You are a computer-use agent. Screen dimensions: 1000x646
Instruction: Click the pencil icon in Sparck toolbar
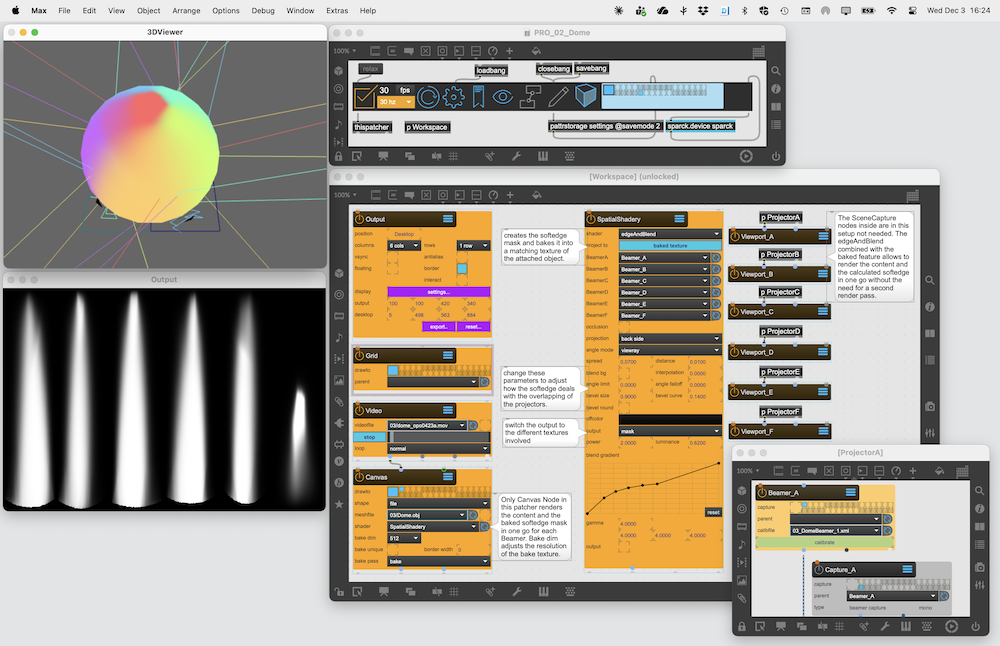558,97
